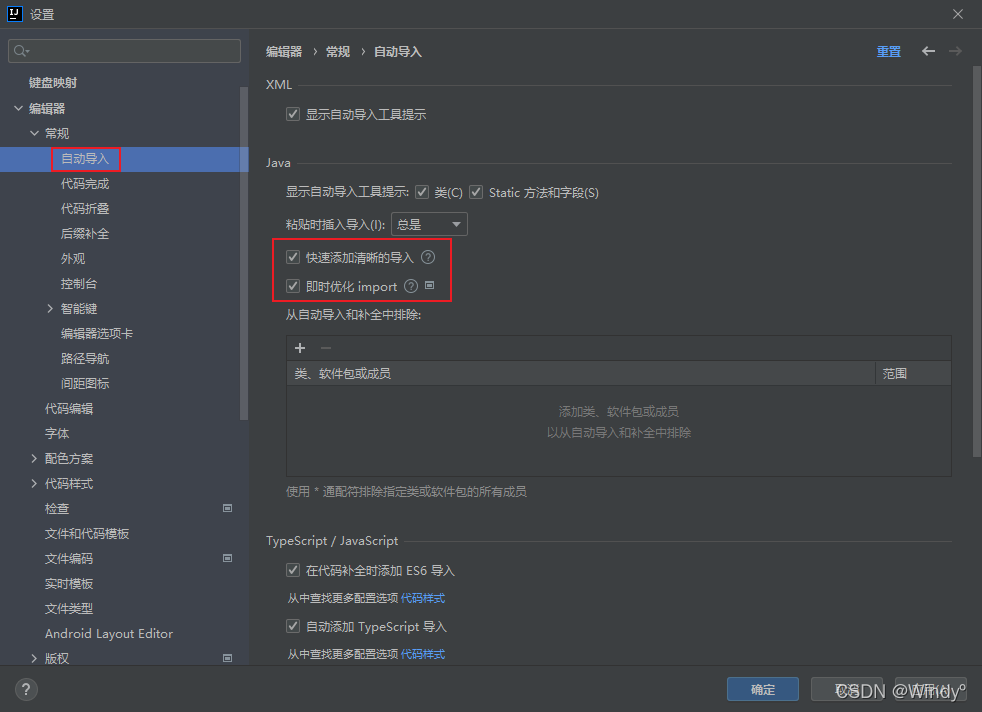The height and width of the screenshot is (712, 982).
Task: Select 代码完成 in settings tree
Action: pyautogui.click(x=85, y=183)
